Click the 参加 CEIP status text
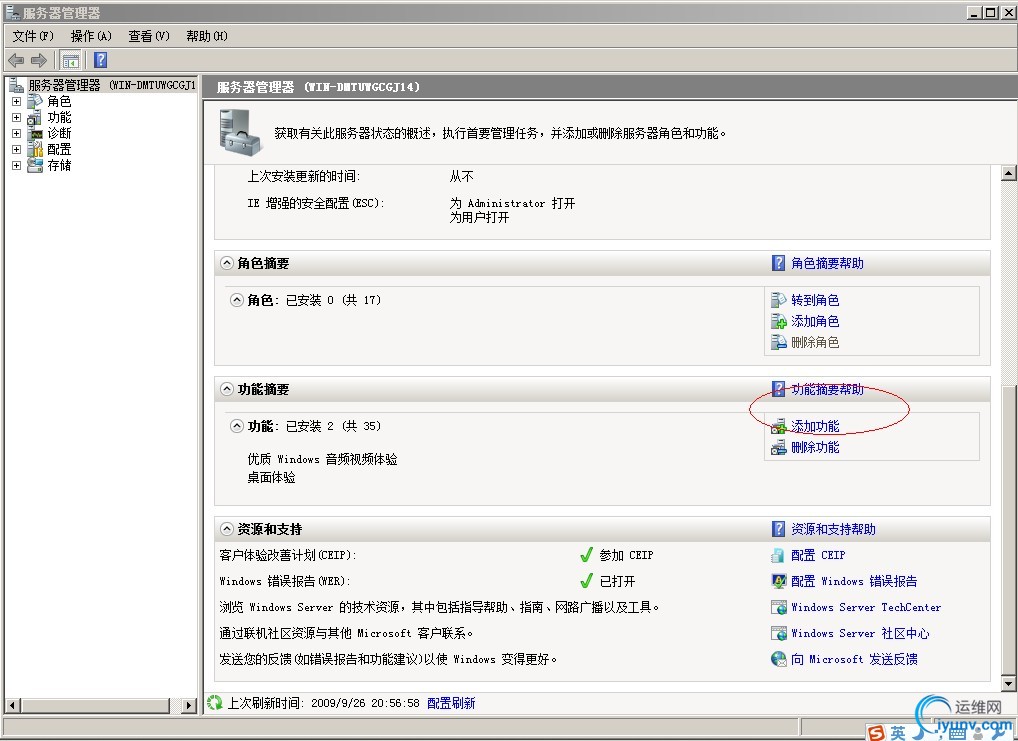Viewport: 1018px width, 741px height. [x=626, y=555]
